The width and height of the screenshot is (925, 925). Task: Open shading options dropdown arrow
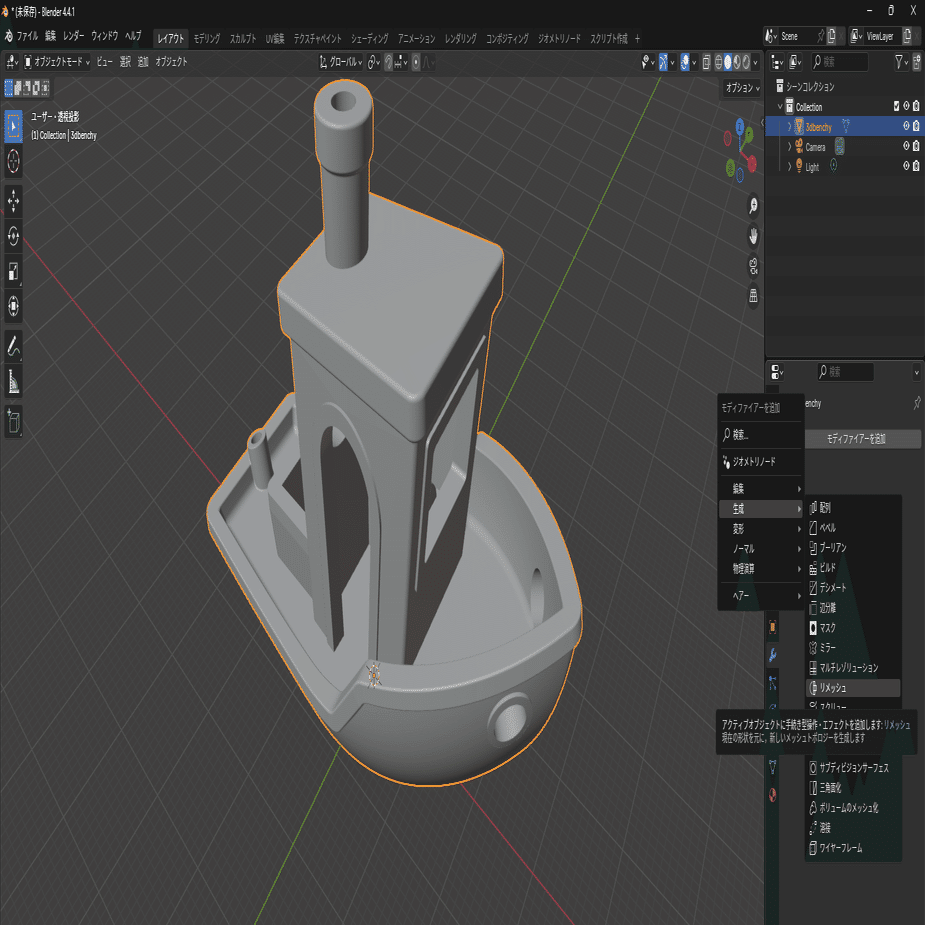click(756, 62)
